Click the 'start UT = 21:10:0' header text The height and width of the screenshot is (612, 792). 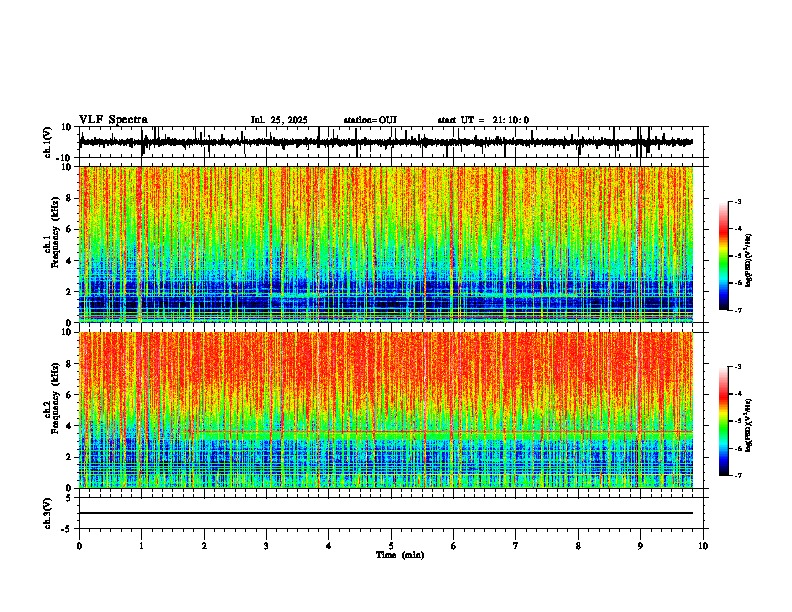(x=483, y=120)
